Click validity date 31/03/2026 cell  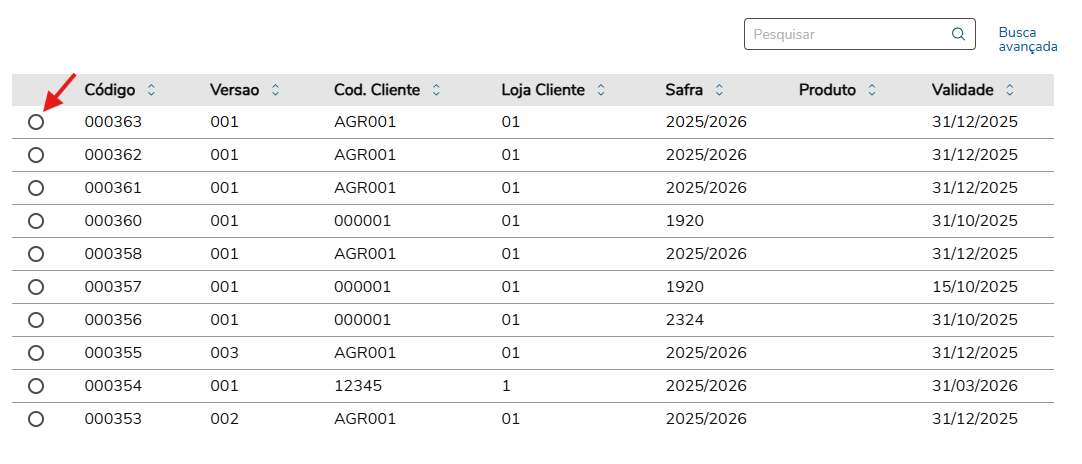(974, 386)
